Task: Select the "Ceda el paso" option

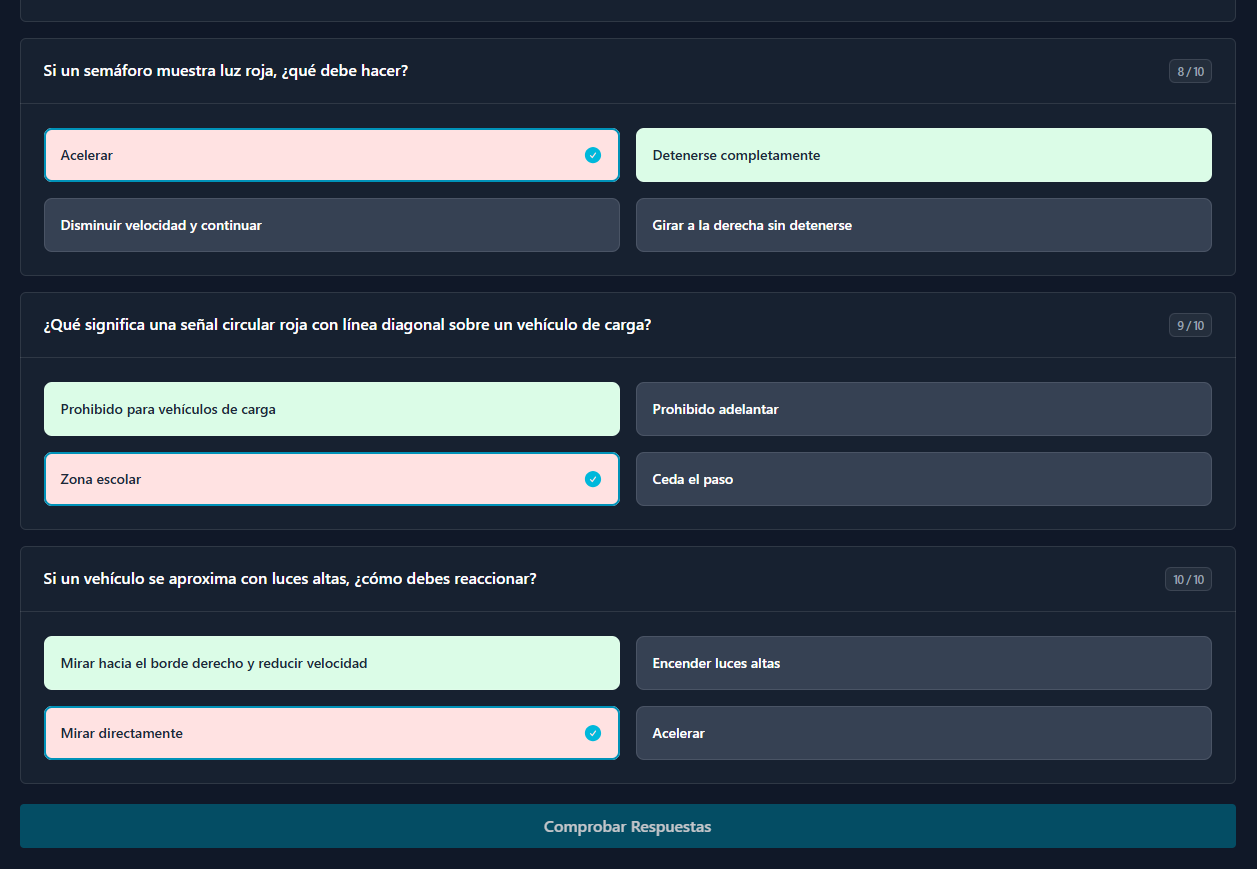Action: (923, 479)
